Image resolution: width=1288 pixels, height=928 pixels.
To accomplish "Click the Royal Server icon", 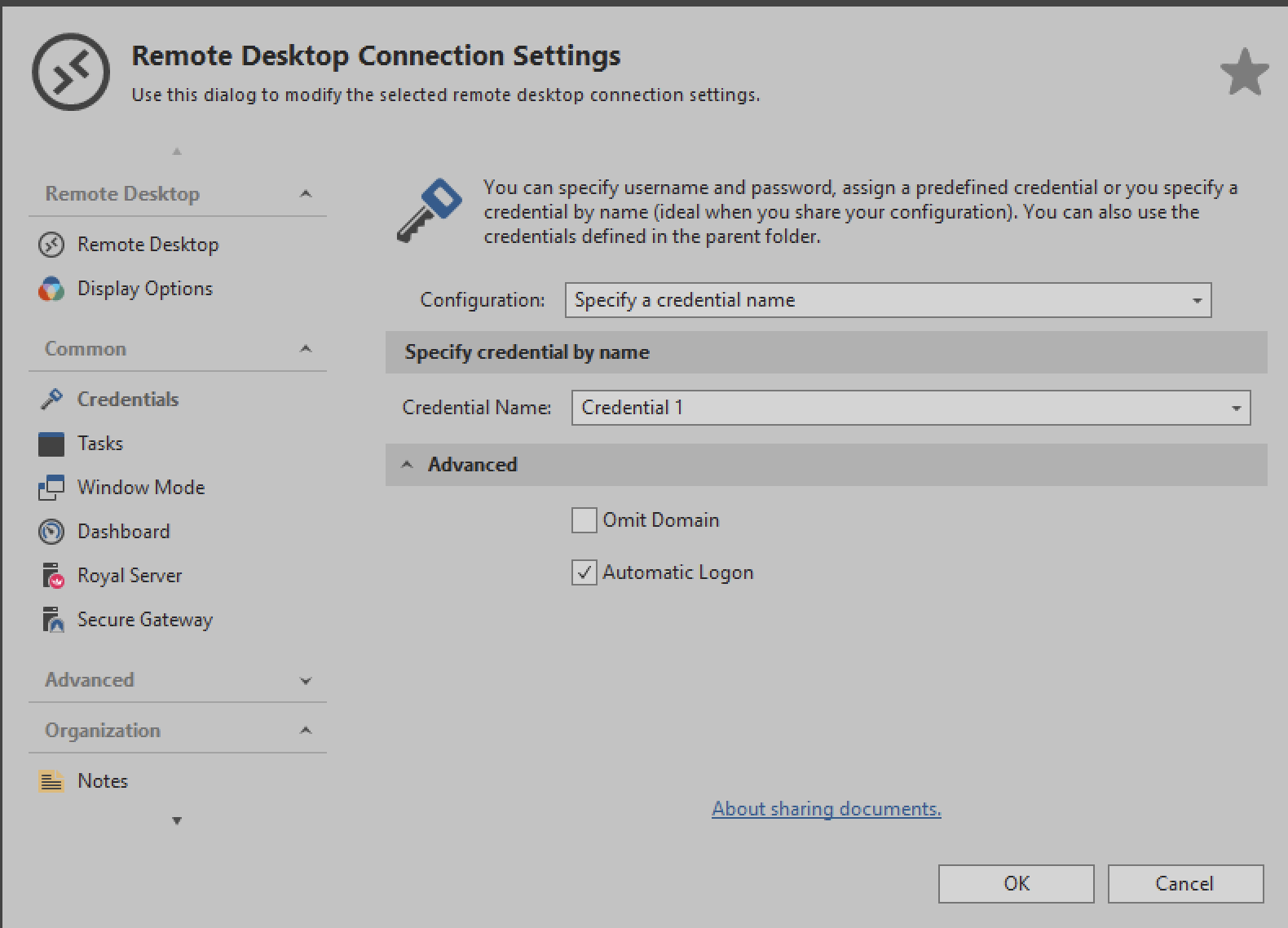I will tap(52, 576).
